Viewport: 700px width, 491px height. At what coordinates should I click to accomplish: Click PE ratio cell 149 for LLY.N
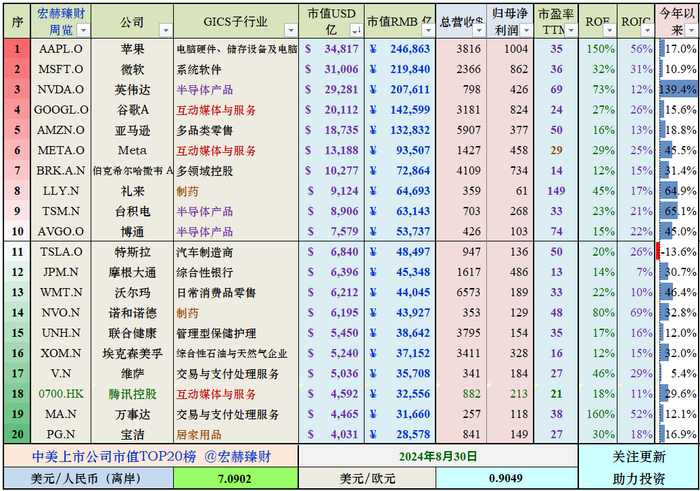(556, 191)
